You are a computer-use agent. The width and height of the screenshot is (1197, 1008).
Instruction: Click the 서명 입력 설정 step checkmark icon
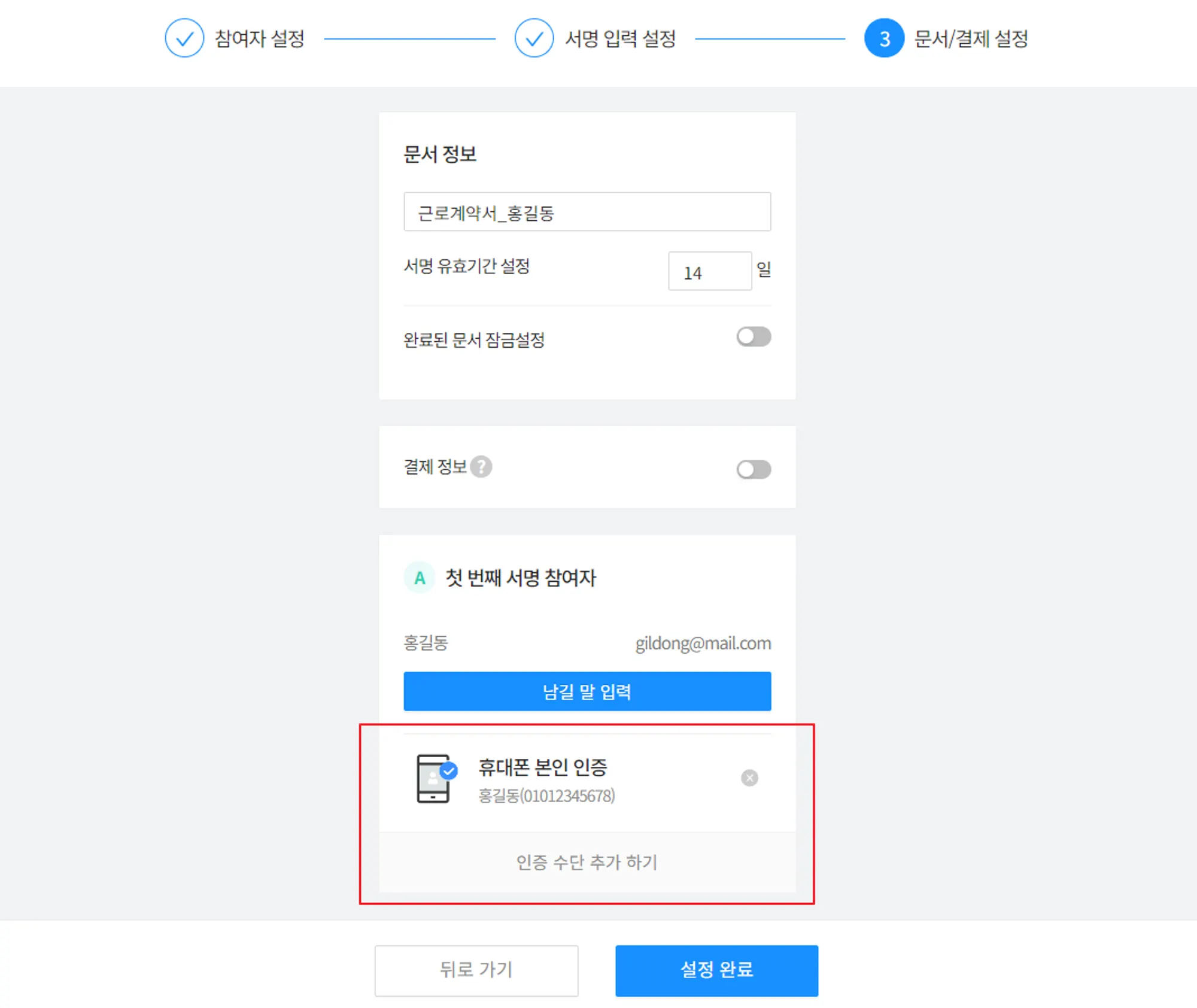534,38
